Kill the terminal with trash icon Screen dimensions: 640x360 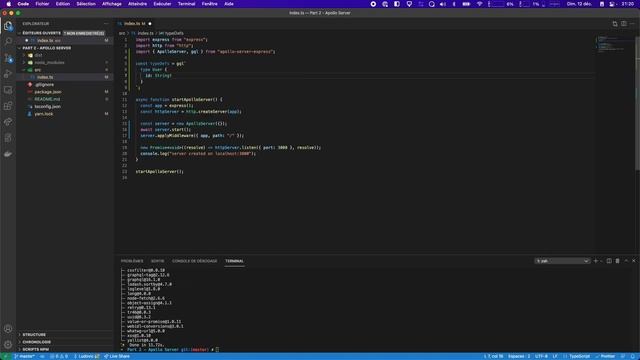(x=618, y=261)
